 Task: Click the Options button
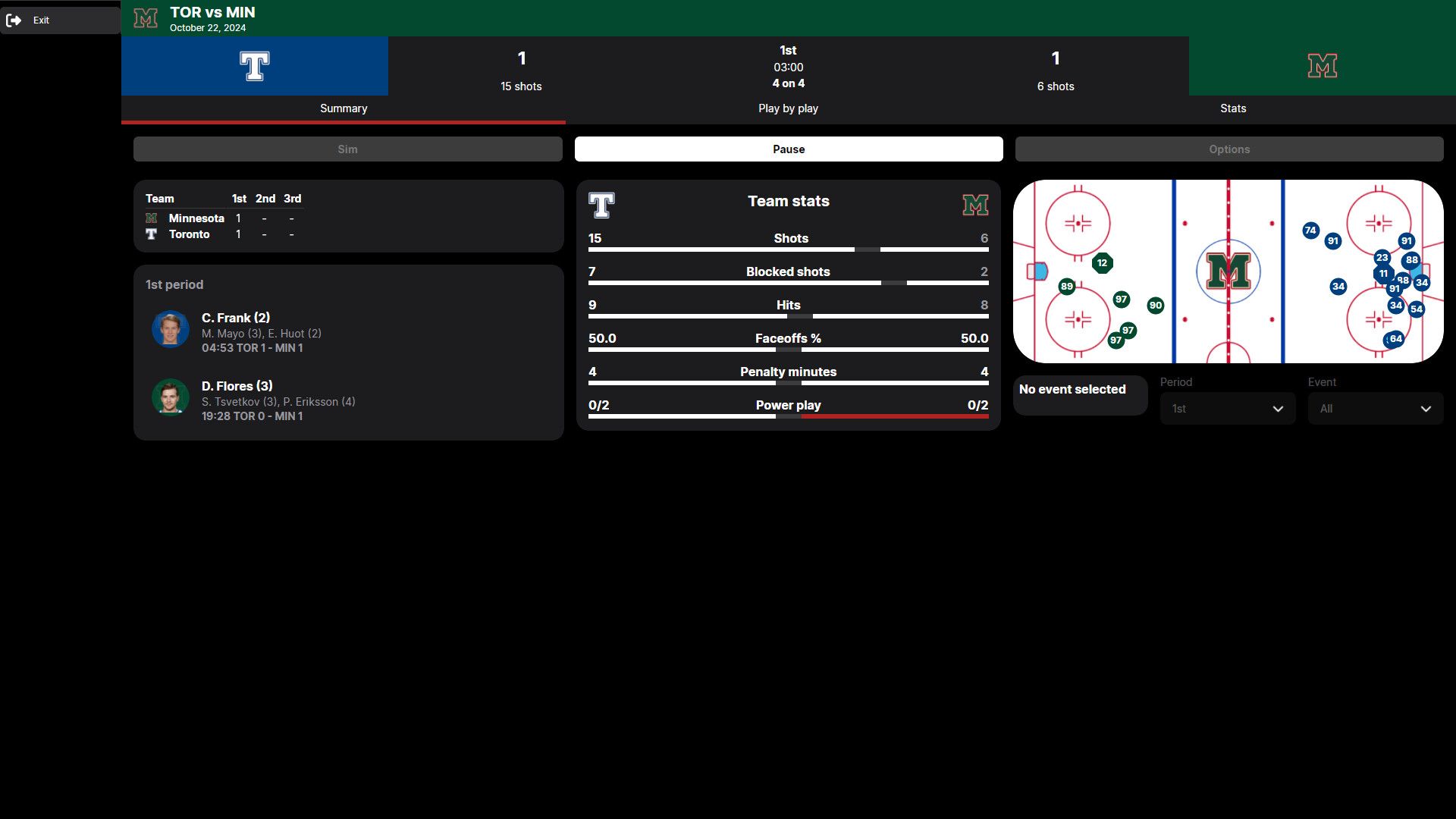point(1228,149)
